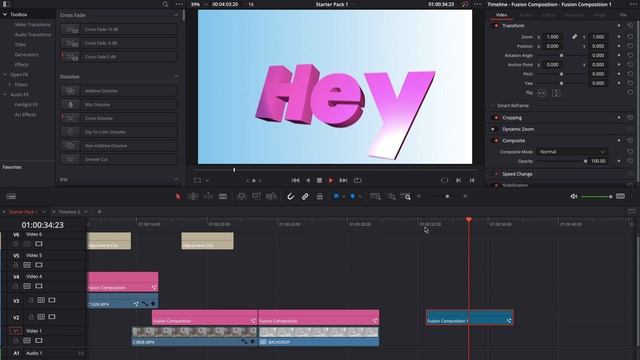Toggle the Cropping section enable switch

[x=496, y=118]
